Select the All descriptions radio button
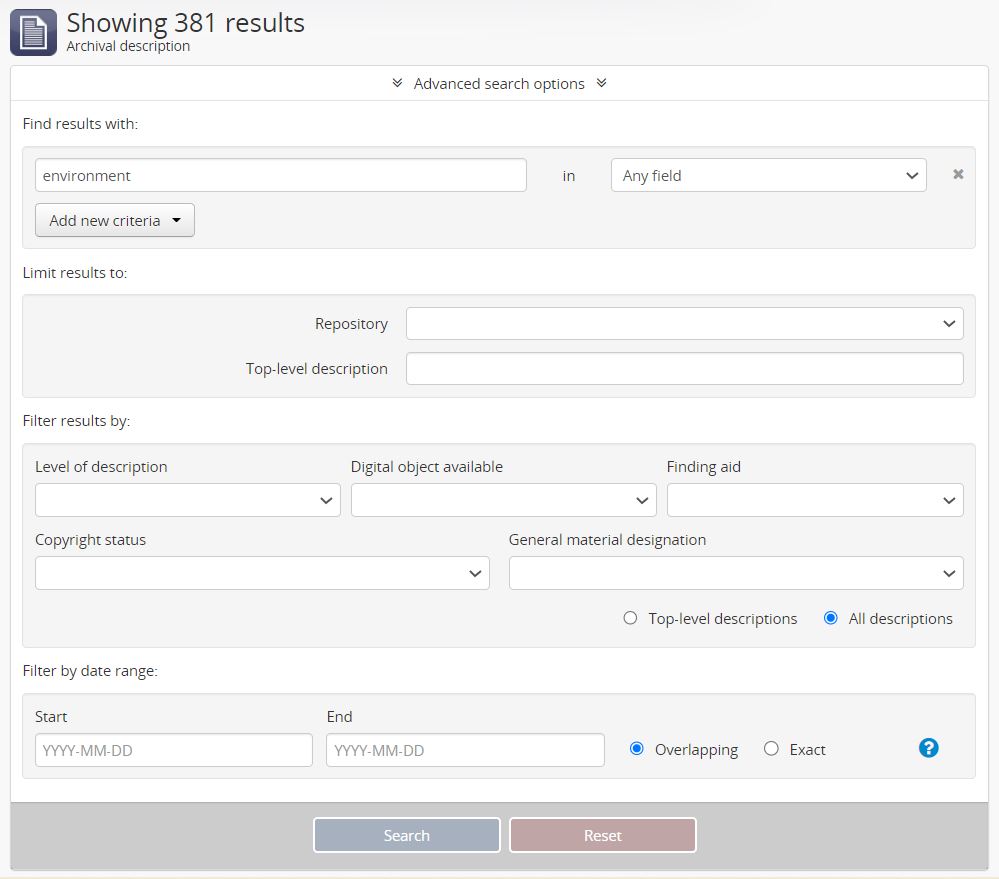Screen dimensions: 999x879 830,618
